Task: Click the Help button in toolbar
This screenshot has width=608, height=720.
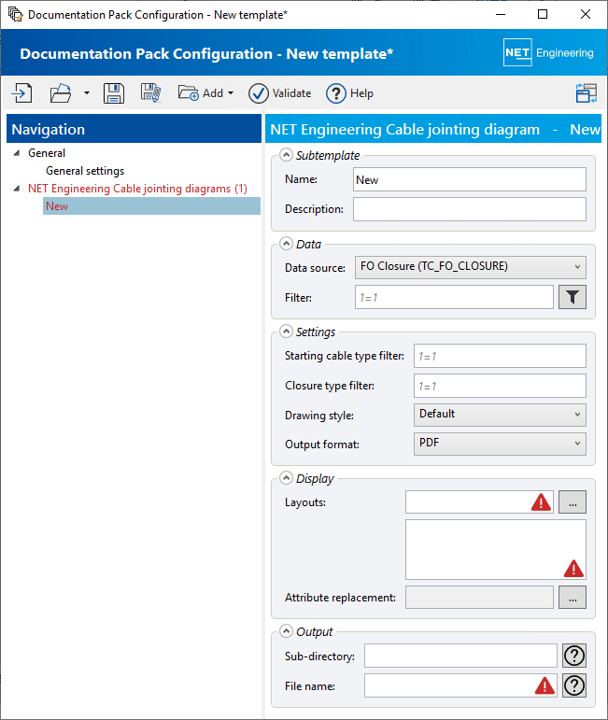Action: click(350, 93)
